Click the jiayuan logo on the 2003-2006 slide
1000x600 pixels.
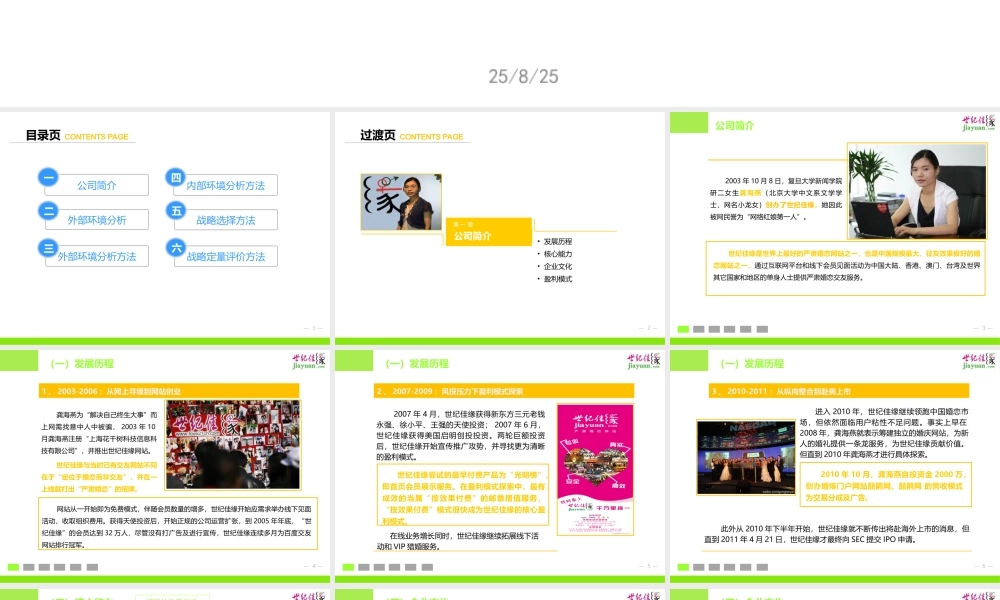(309, 361)
